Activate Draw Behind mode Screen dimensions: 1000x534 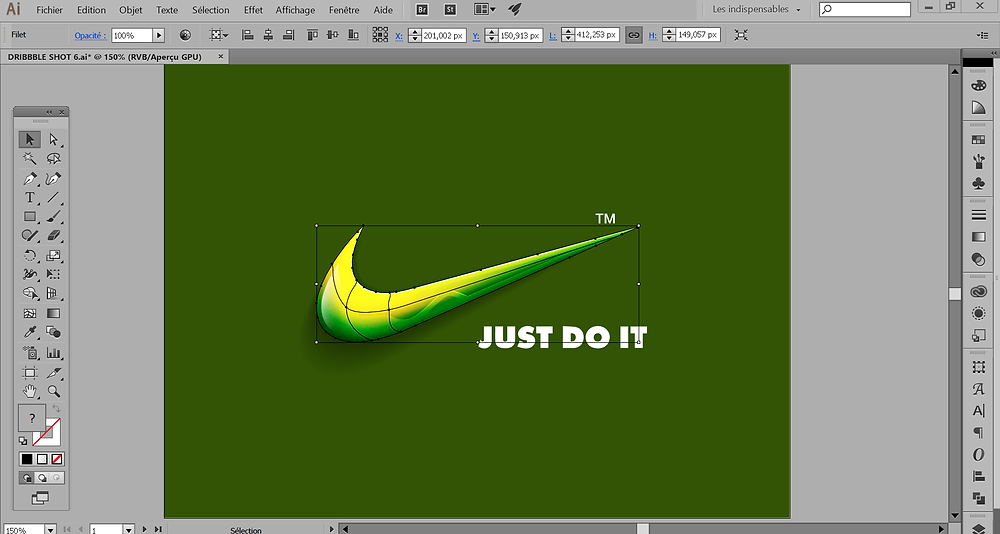pos(42,478)
